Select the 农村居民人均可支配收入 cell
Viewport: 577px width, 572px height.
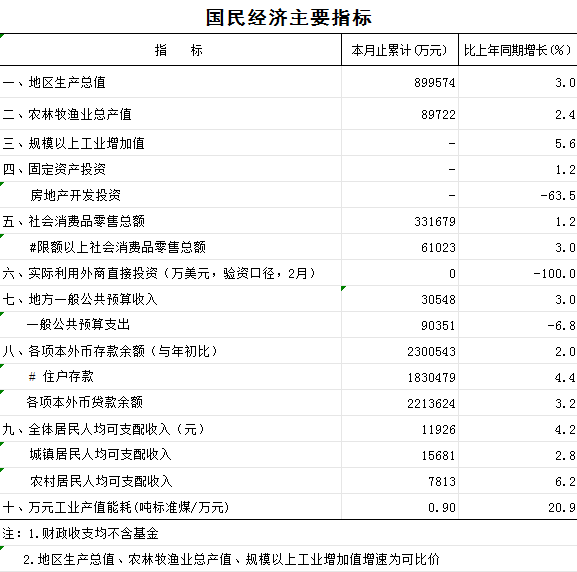click(x=170, y=481)
